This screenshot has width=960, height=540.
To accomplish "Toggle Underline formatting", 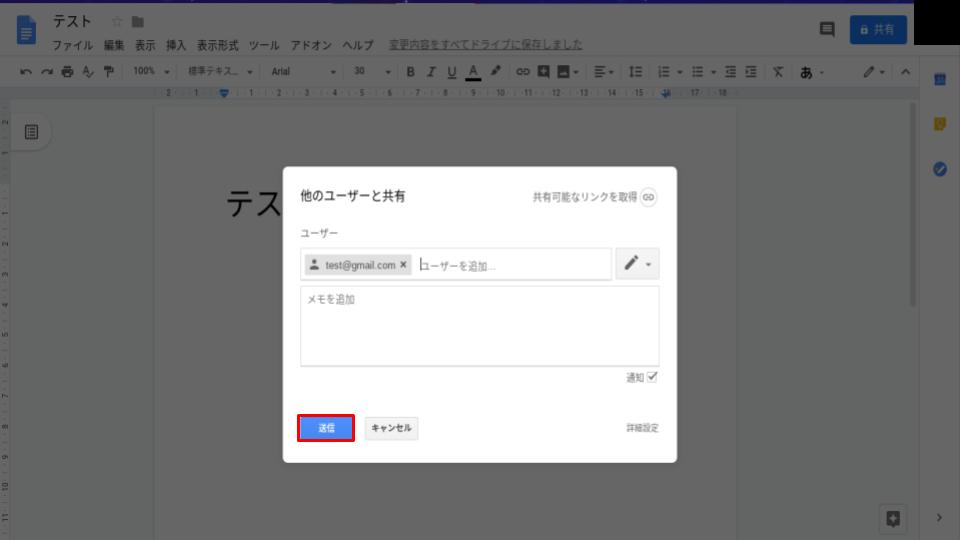I will 452,72.
